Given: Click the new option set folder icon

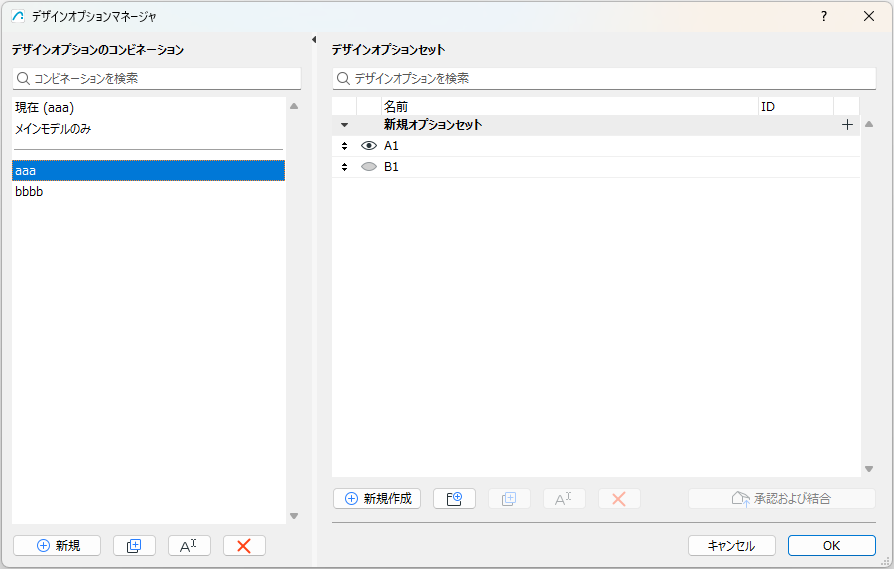Looking at the screenshot, I should coord(454,499).
